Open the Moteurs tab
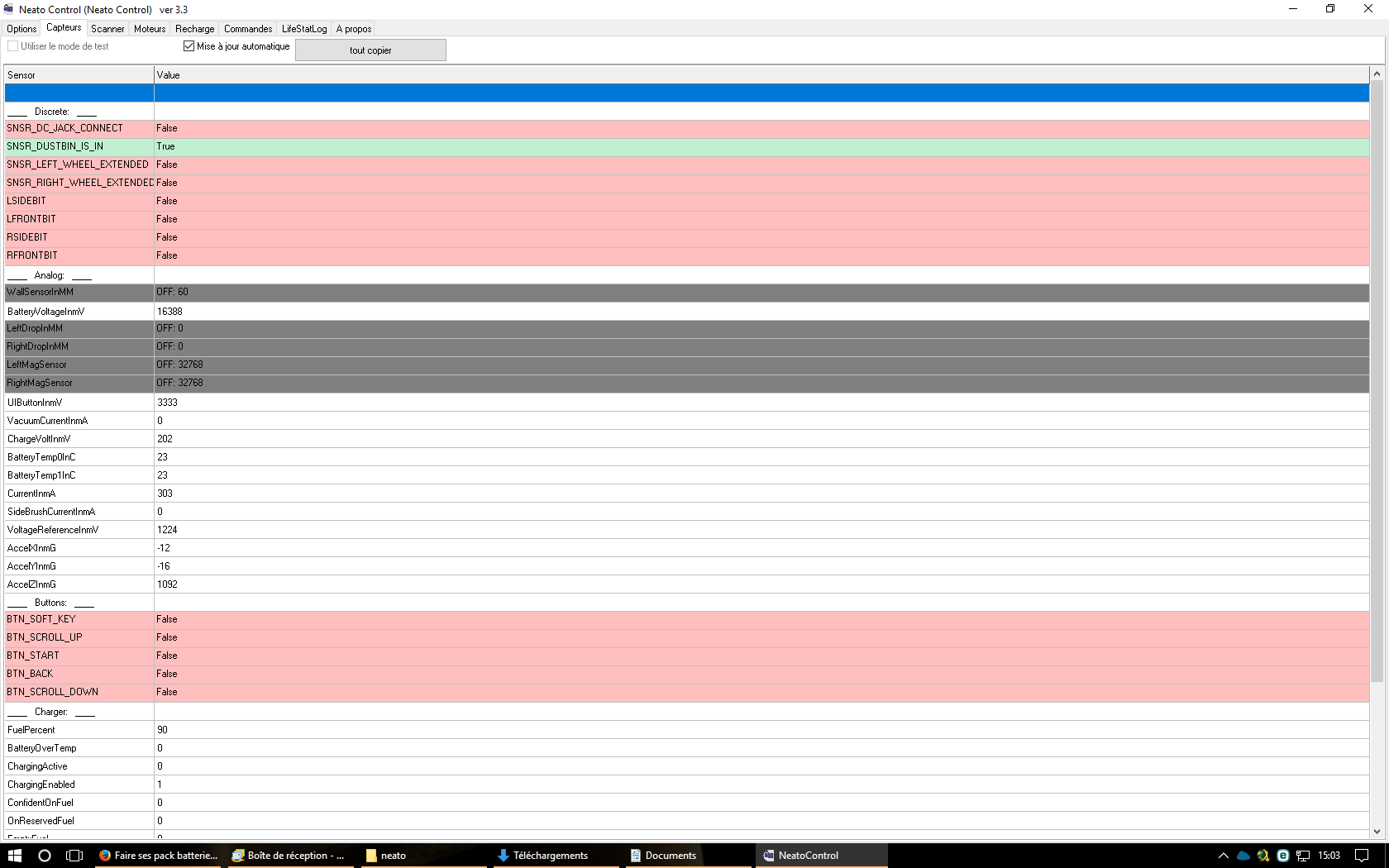 (x=150, y=29)
